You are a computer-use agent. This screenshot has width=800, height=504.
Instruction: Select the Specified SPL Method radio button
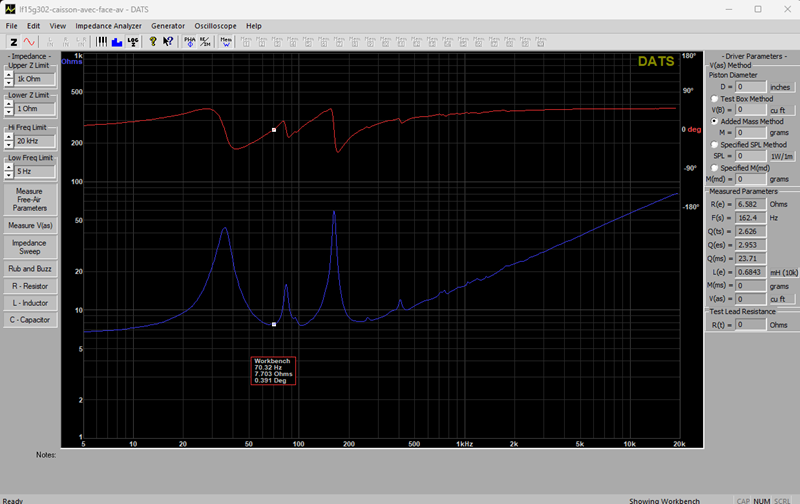coord(714,145)
